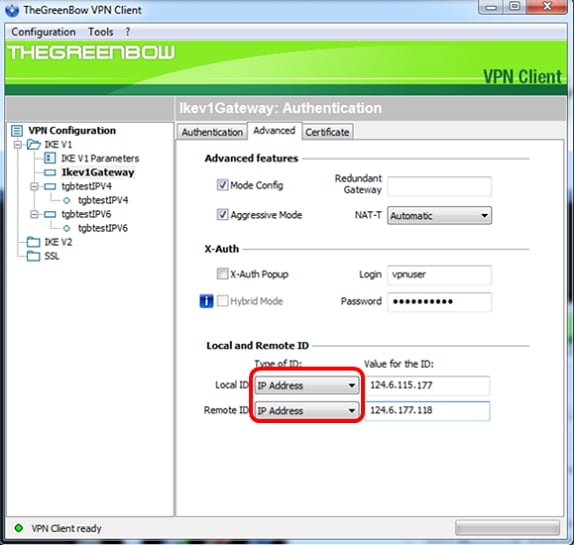
Task: Disable the Mode Config checkbox
Action: tap(222, 185)
